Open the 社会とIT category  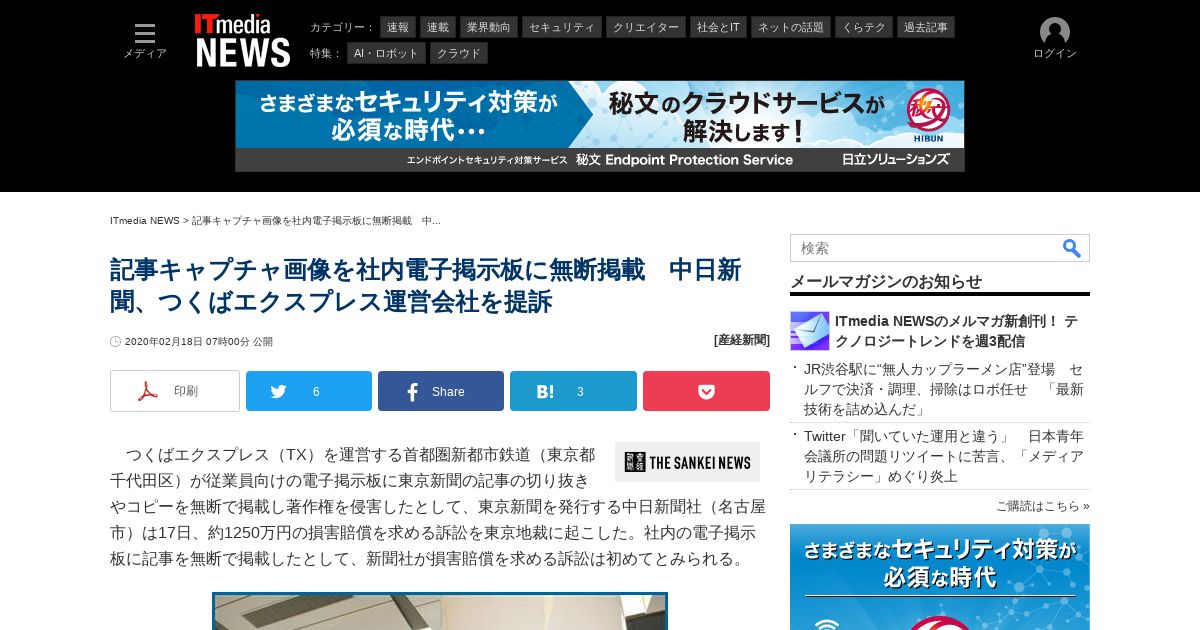click(x=719, y=27)
